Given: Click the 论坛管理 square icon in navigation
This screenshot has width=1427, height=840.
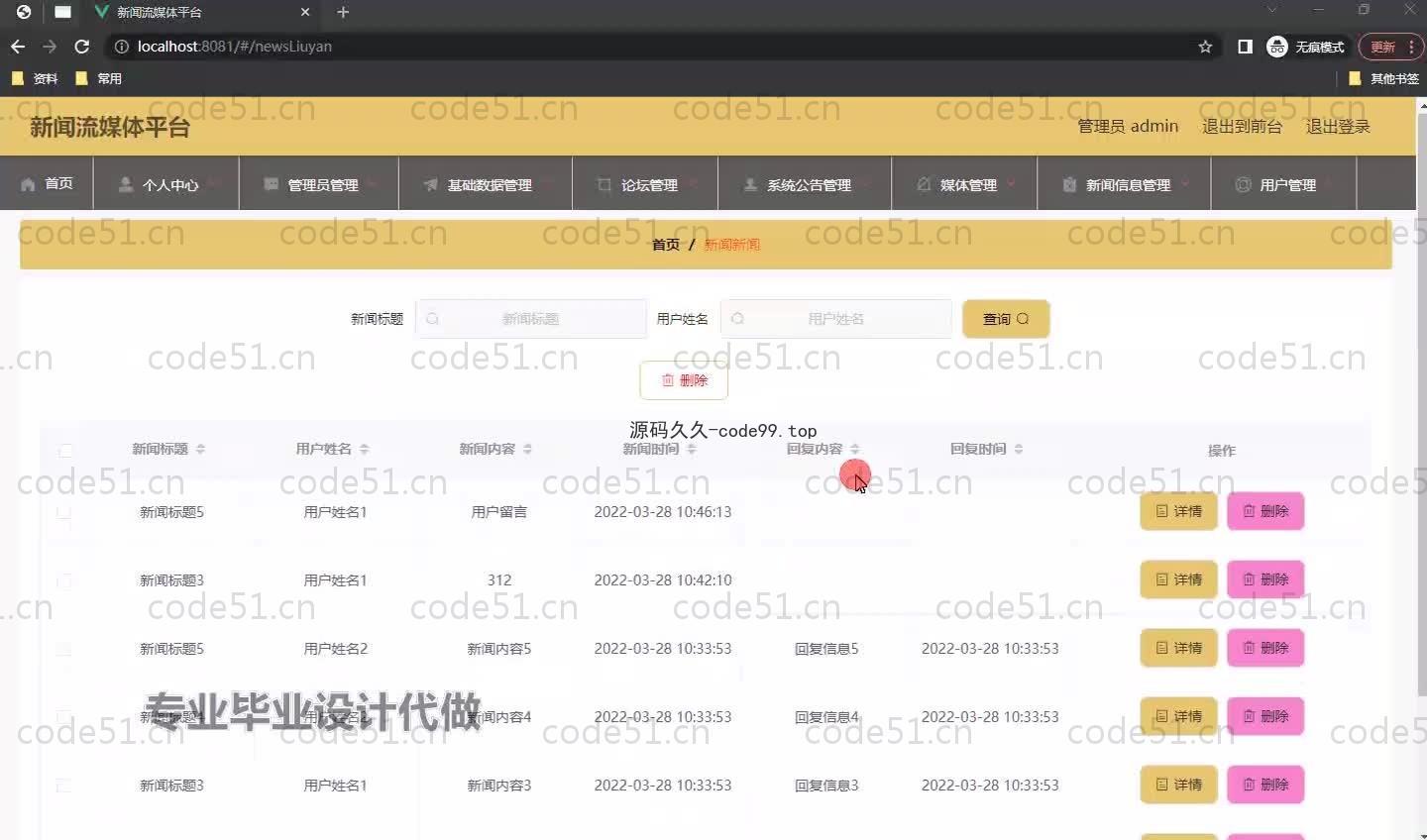Looking at the screenshot, I should [604, 184].
